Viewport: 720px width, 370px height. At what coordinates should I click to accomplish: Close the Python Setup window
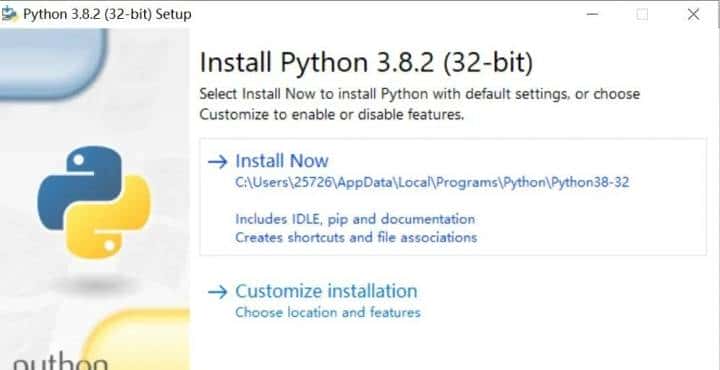(x=693, y=14)
